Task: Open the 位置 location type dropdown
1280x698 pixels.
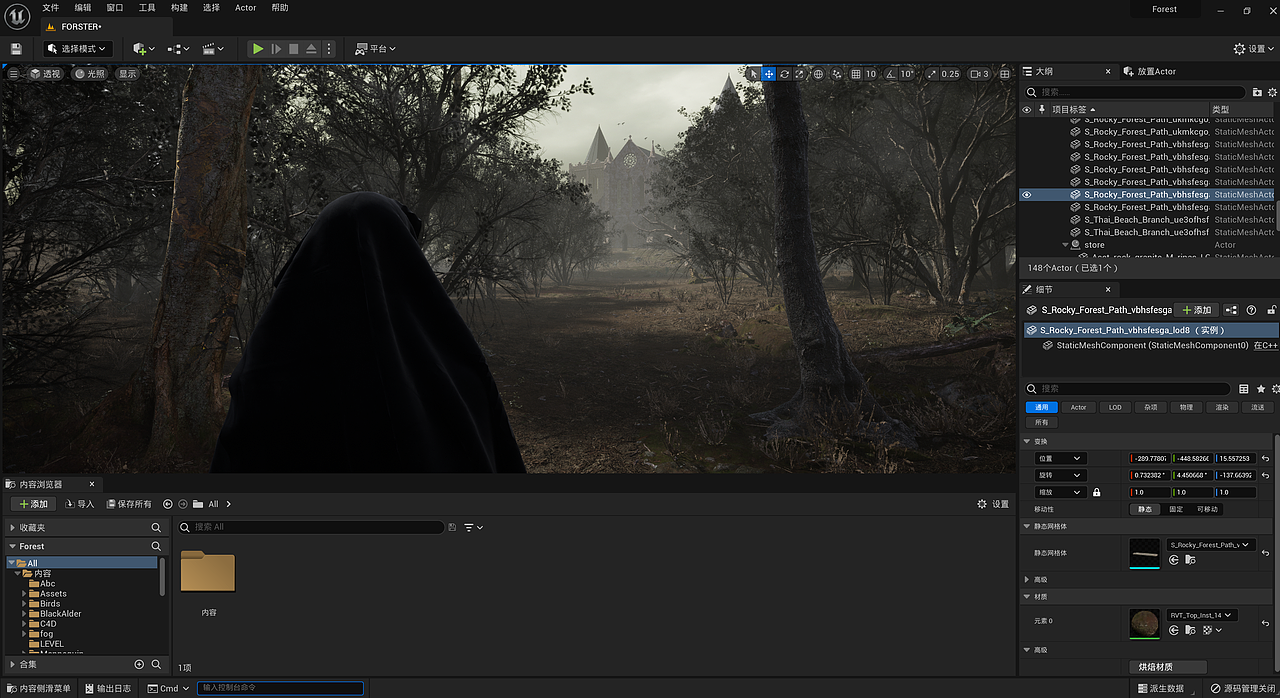Action: click(x=1059, y=459)
